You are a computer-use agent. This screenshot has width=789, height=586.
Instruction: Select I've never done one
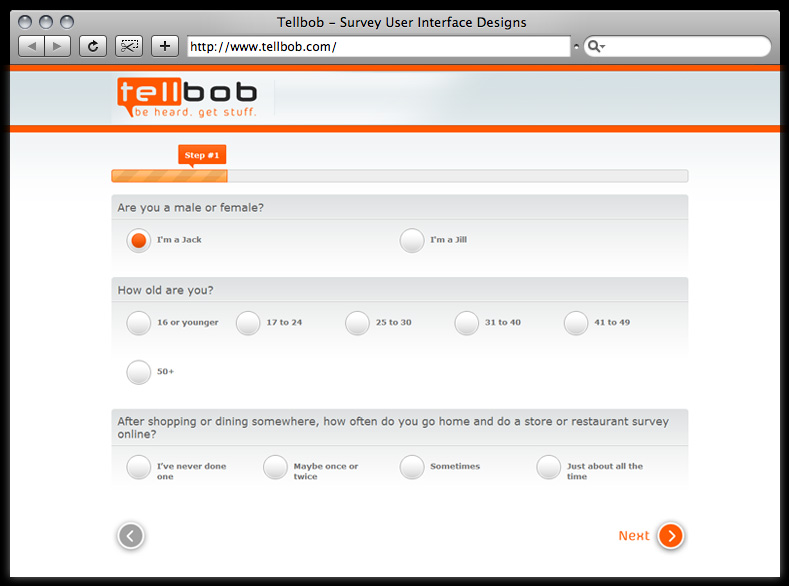click(x=138, y=467)
